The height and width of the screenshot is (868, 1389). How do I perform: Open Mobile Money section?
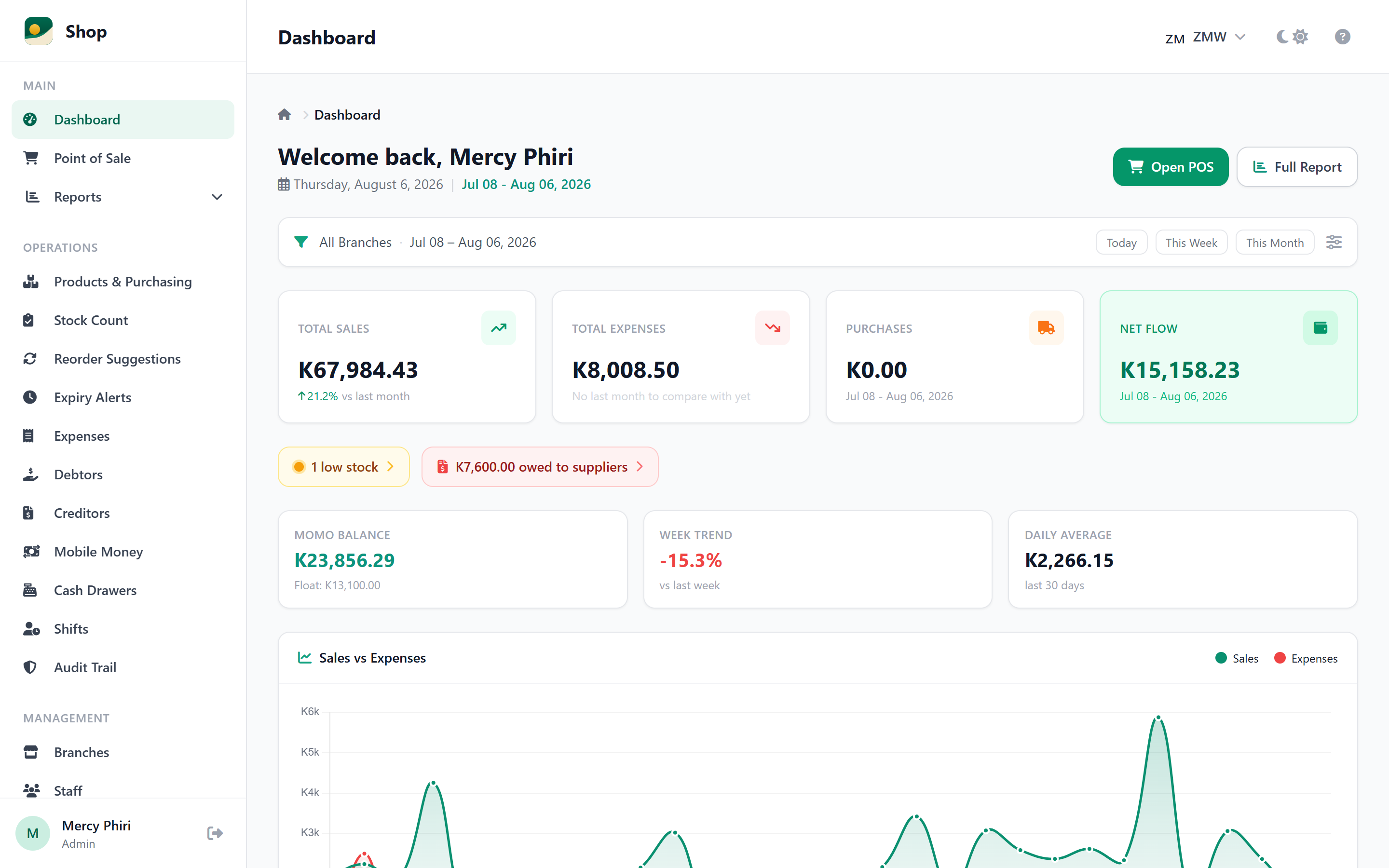tap(123, 552)
